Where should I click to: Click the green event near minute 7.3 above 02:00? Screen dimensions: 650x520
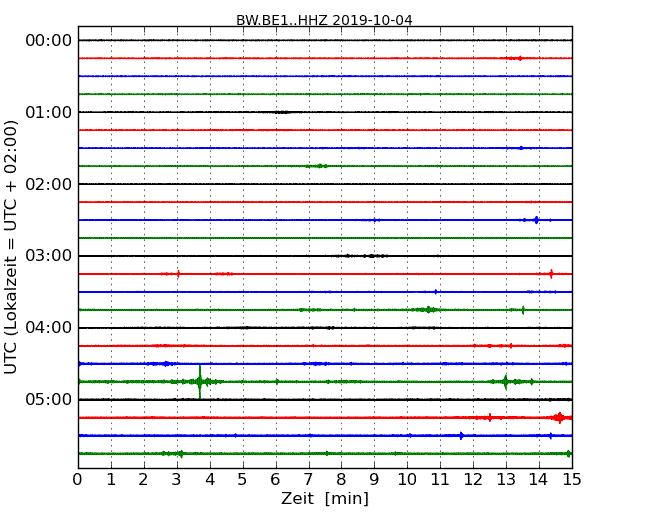(x=319, y=166)
